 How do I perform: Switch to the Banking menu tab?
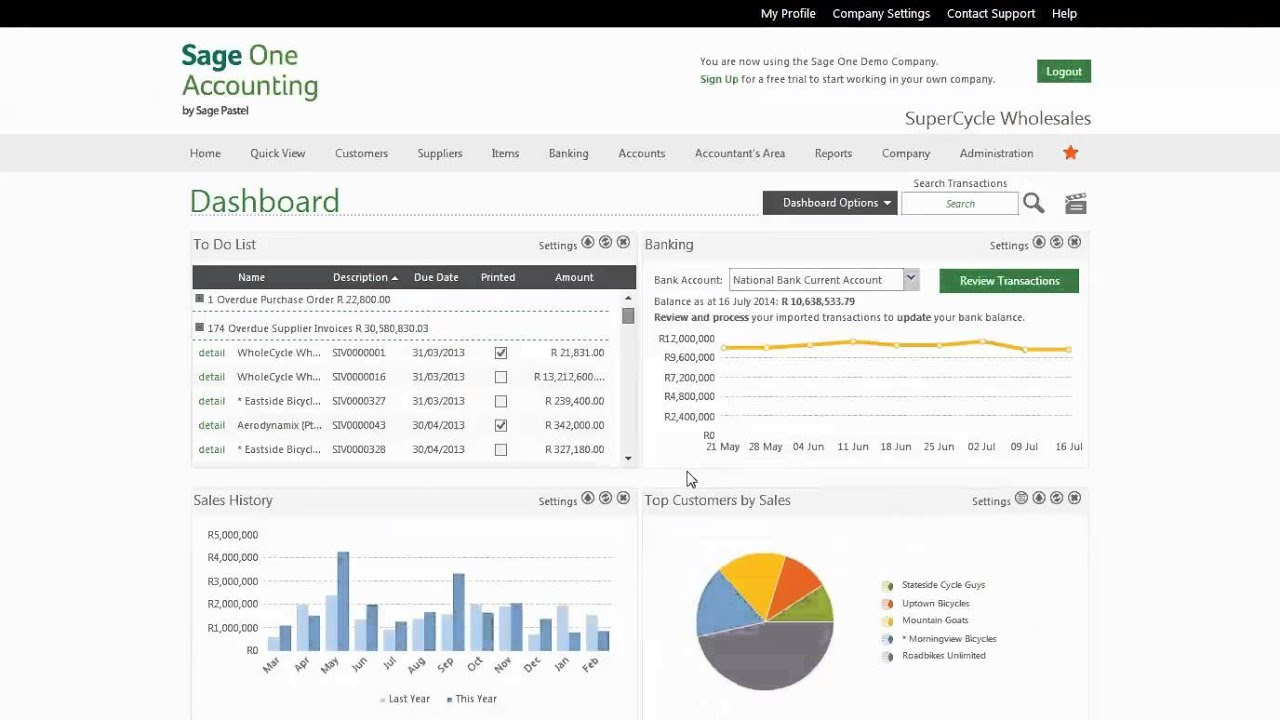pyautogui.click(x=568, y=153)
